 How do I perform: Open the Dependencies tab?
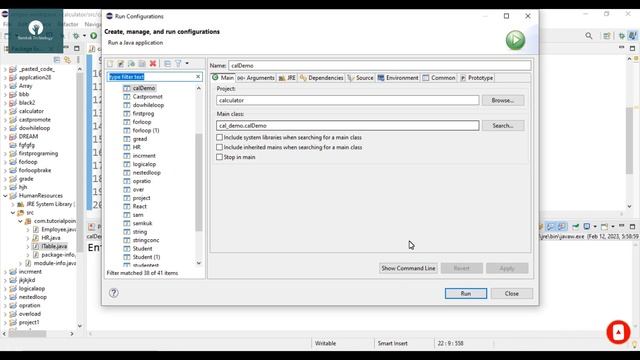[x=321, y=78]
